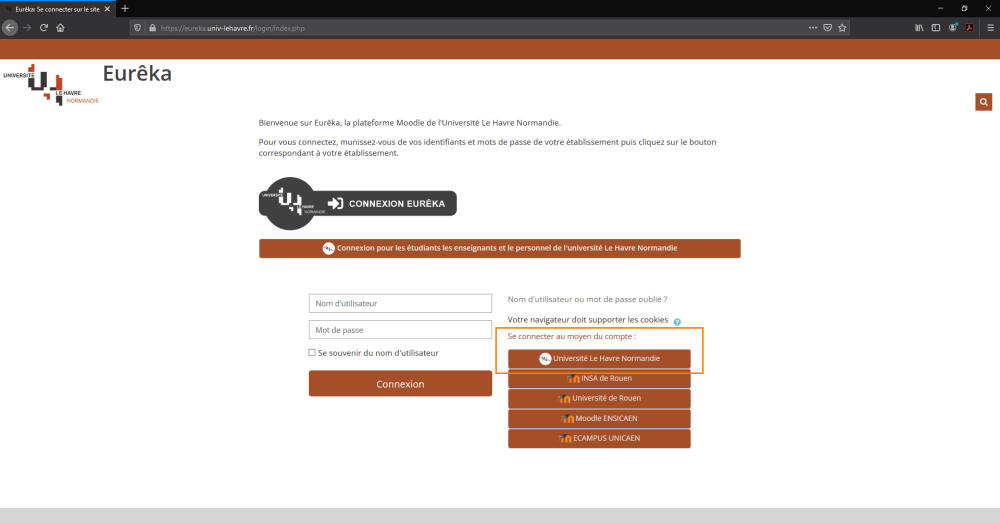
Task: Open the Firefox hamburger application menu
Action: coord(990,28)
